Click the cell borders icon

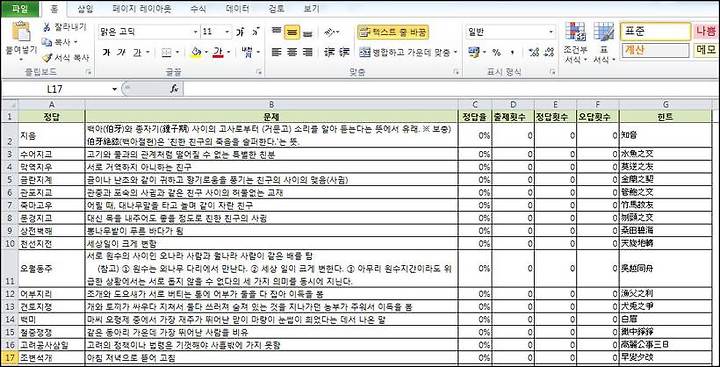coord(167,52)
